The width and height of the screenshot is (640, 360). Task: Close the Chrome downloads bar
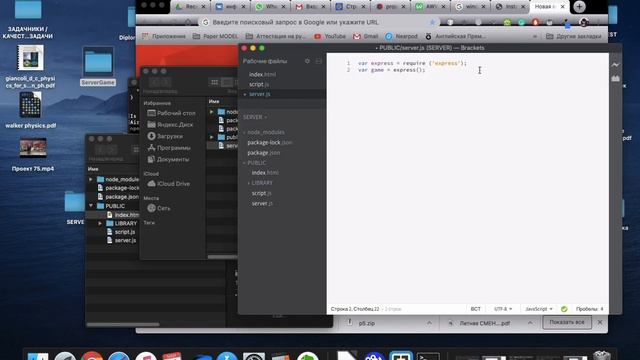[600, 322]
